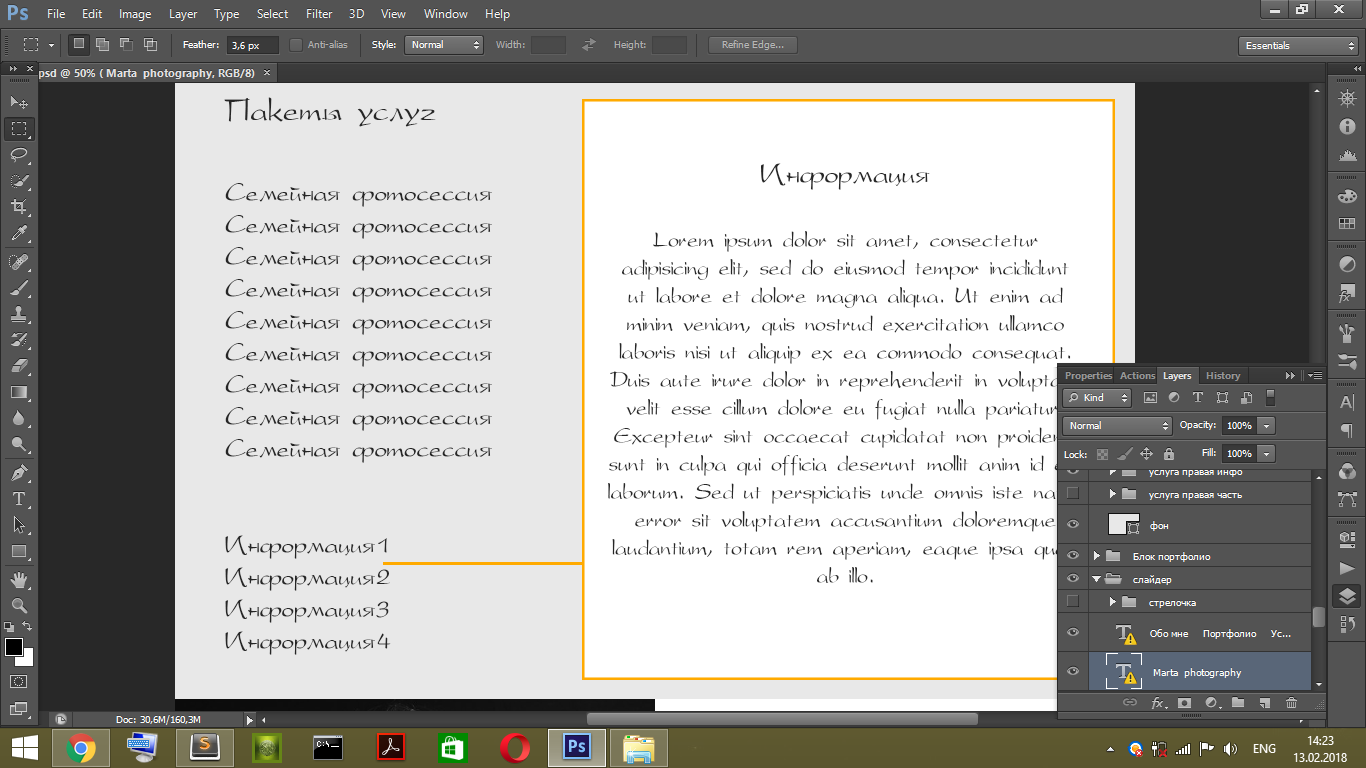Open the Image menu

tap(135, 14)
